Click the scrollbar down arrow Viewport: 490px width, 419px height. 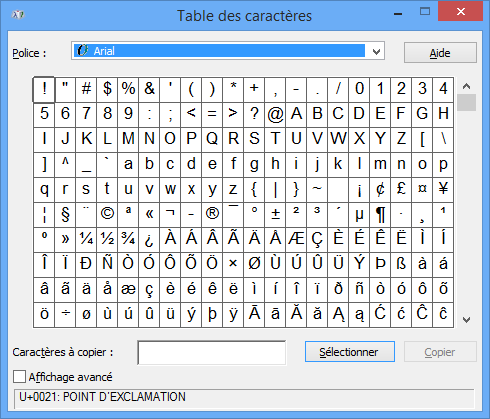(x=466, y=320)
